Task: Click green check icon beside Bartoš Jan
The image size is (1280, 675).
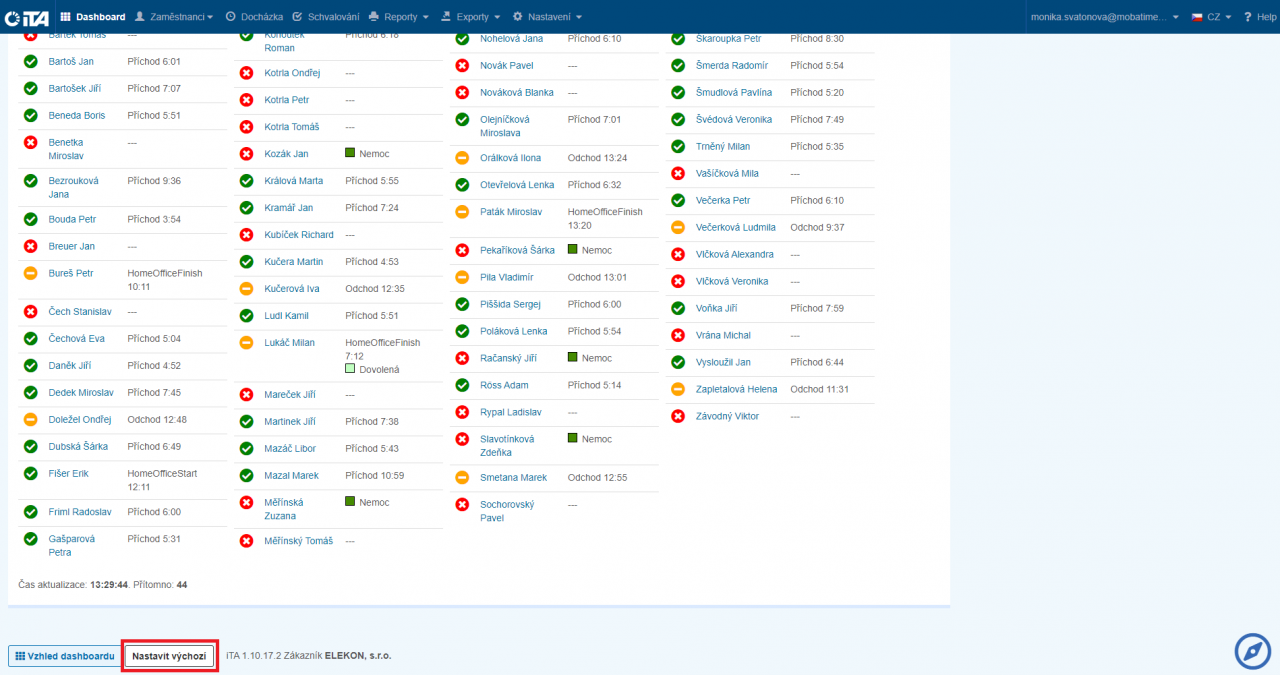Action: click(31, 62)
